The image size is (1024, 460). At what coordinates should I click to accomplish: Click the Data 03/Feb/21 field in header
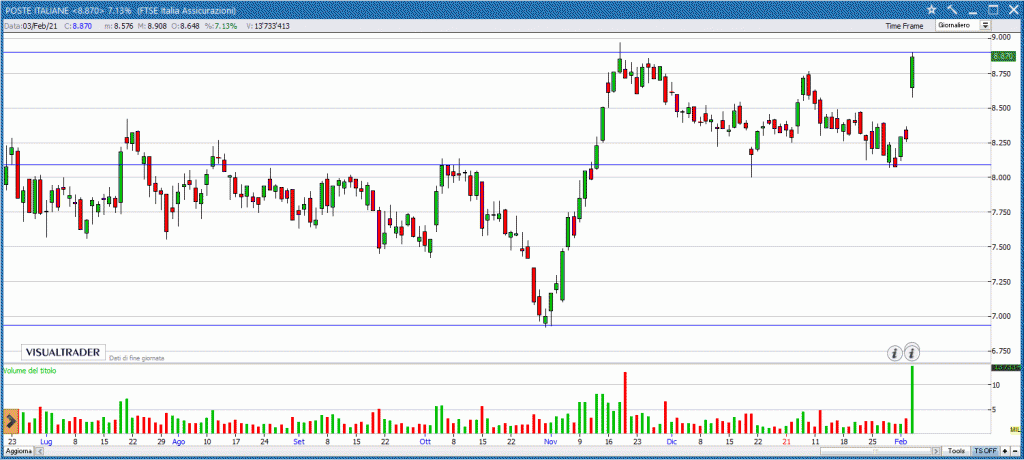coord(31,26)
